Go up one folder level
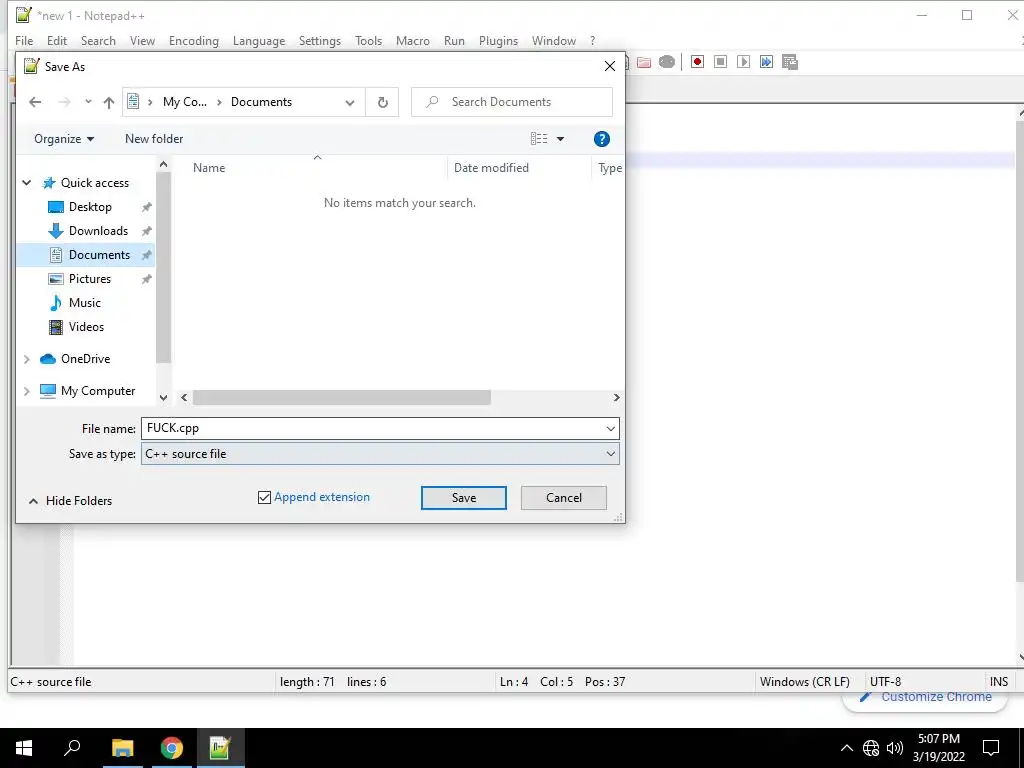This screenshot has height=768, width=1024. coord(109,102)
